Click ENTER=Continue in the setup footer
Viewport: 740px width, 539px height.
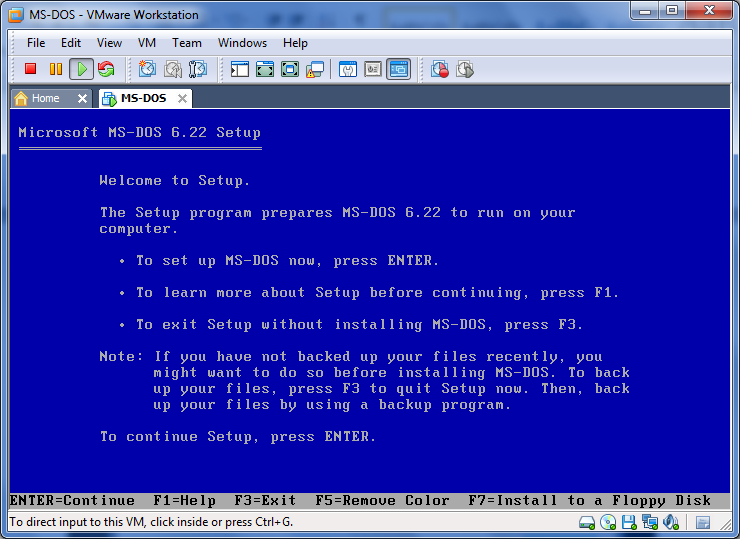72,500
